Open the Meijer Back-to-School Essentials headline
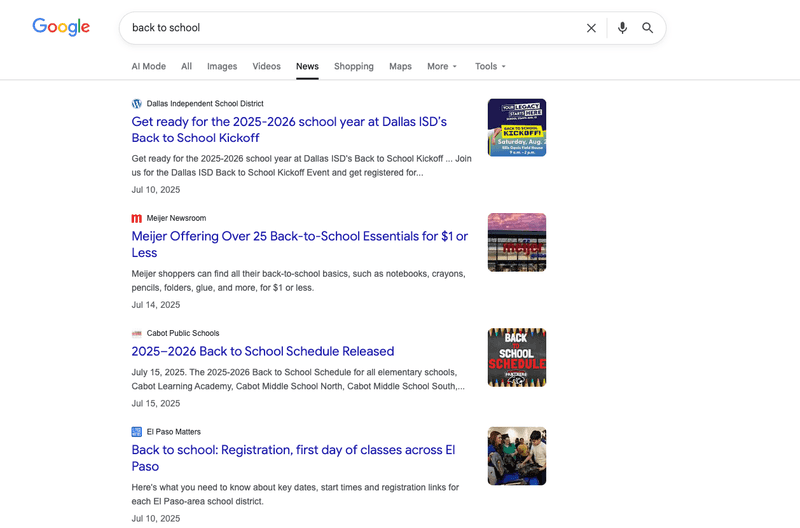Viewport: 800px width, 528px height. pyautogui.click(x=300, y=244)
